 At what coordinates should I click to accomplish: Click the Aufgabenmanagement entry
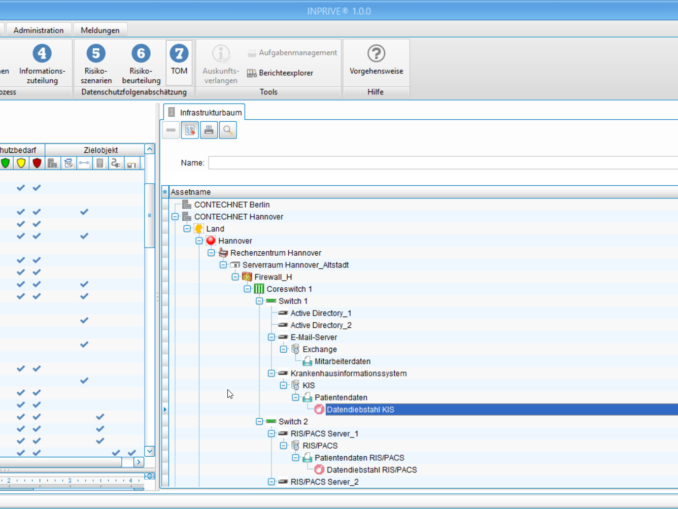[x=292, y=53]
